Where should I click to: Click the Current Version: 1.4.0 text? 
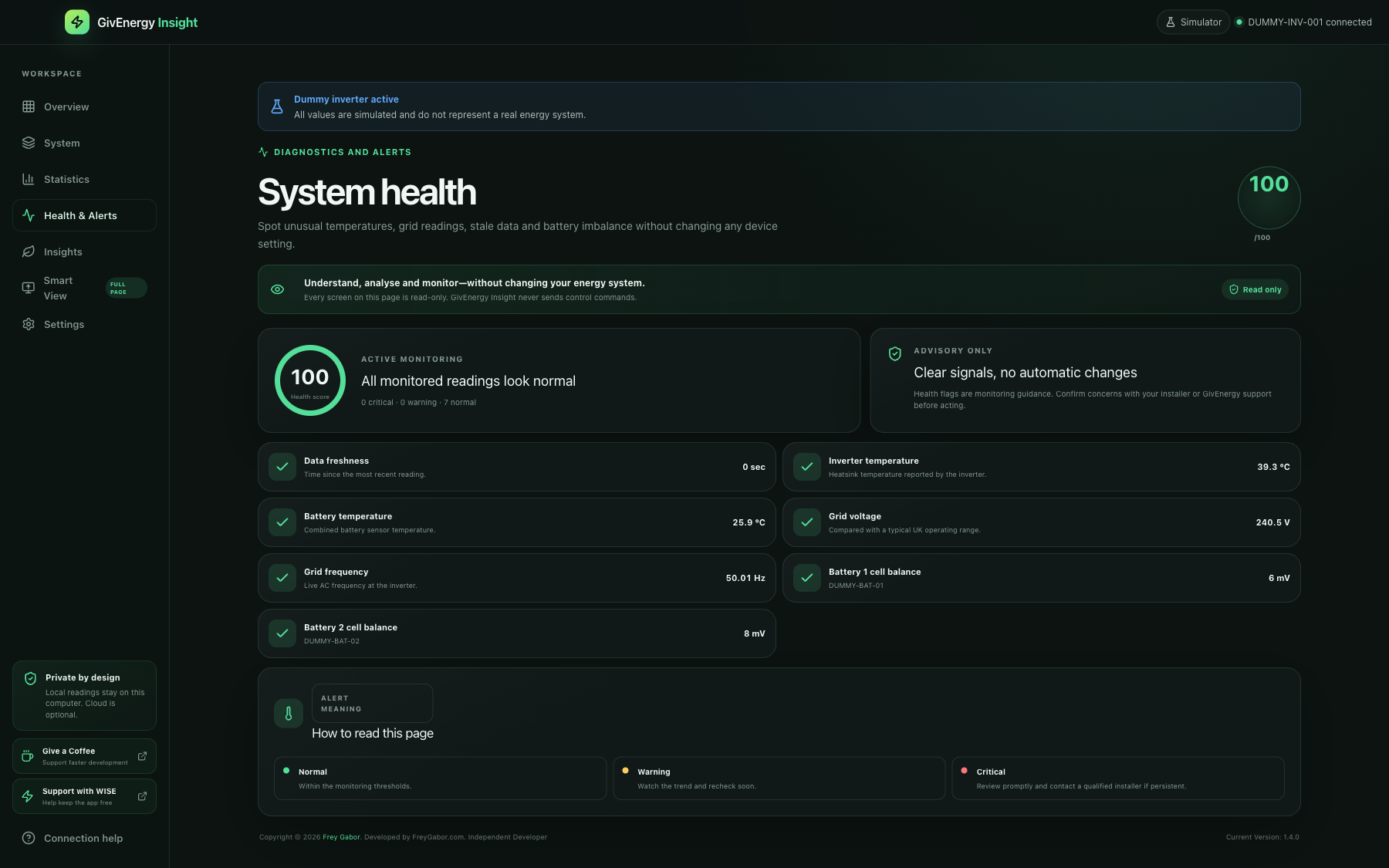tap(1262, 837)
